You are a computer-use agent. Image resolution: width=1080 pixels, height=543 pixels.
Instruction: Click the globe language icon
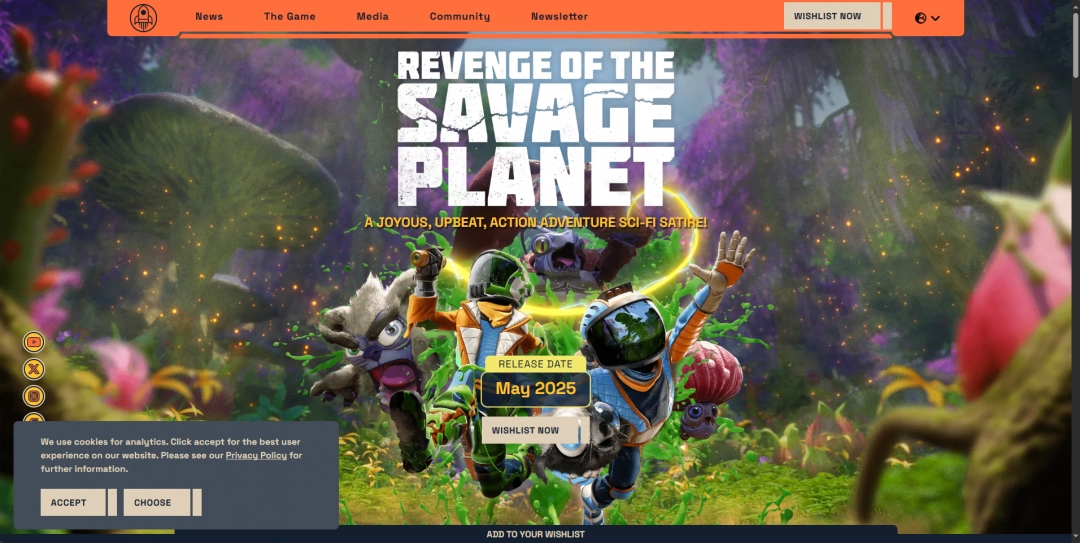coord(921,18)
